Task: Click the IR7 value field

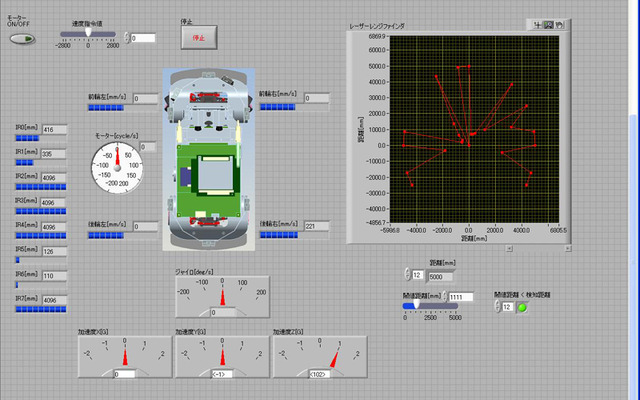Action: (x=55, y=300)
